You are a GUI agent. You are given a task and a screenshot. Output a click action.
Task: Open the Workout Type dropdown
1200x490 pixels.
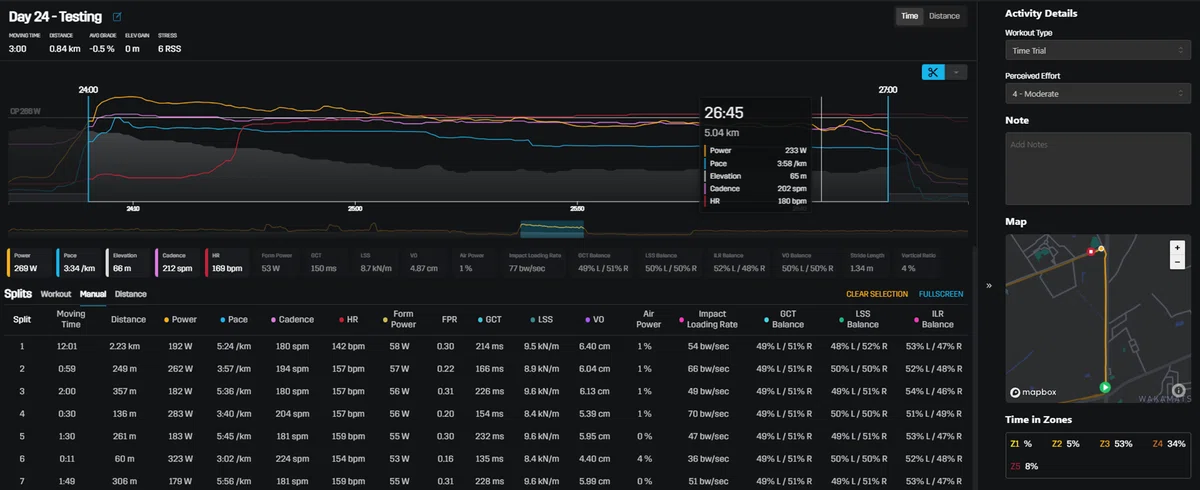1095,50
